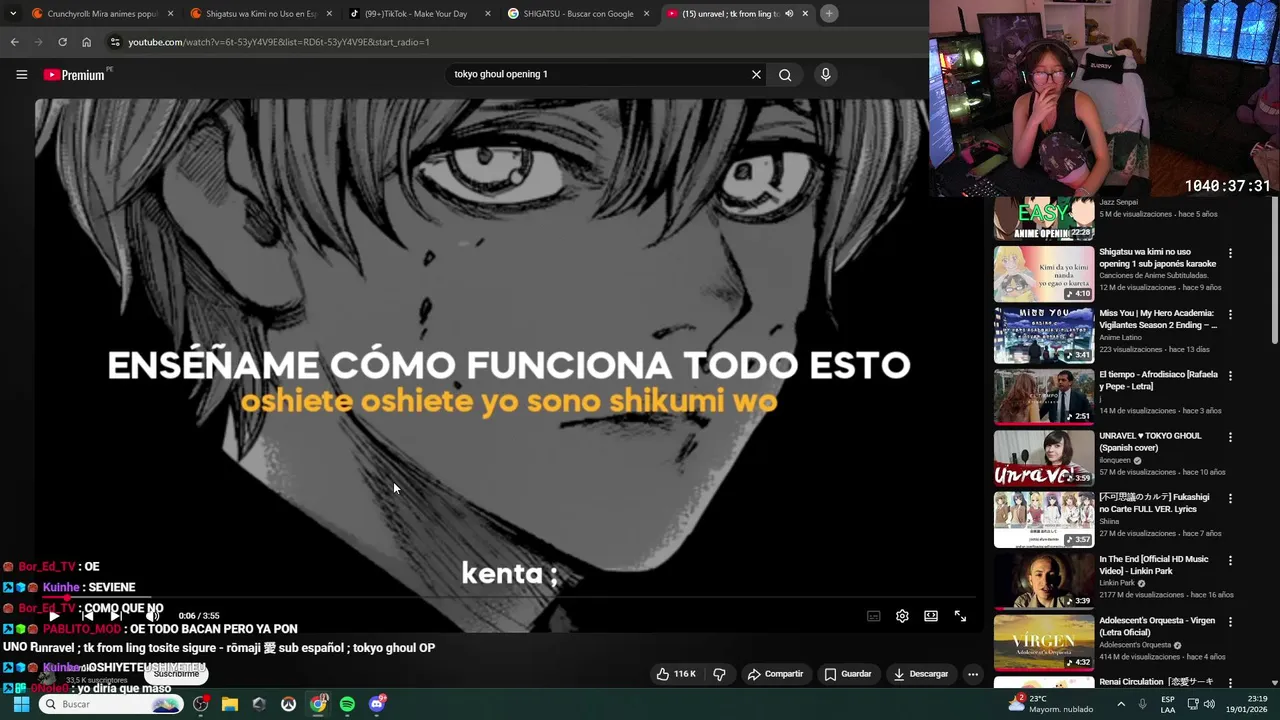Viewport: 1280px width, 720px height.
Task: Mute the tab audio via speaker icon
Action: click(x=789, y=14)
